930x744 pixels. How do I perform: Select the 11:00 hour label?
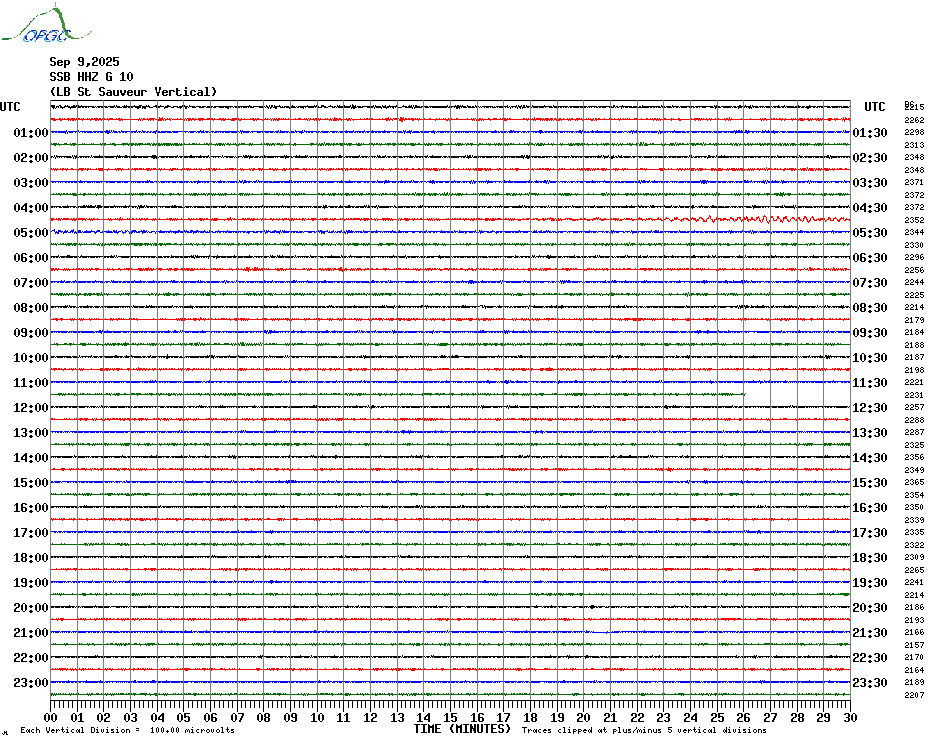(x=31, y=383)
